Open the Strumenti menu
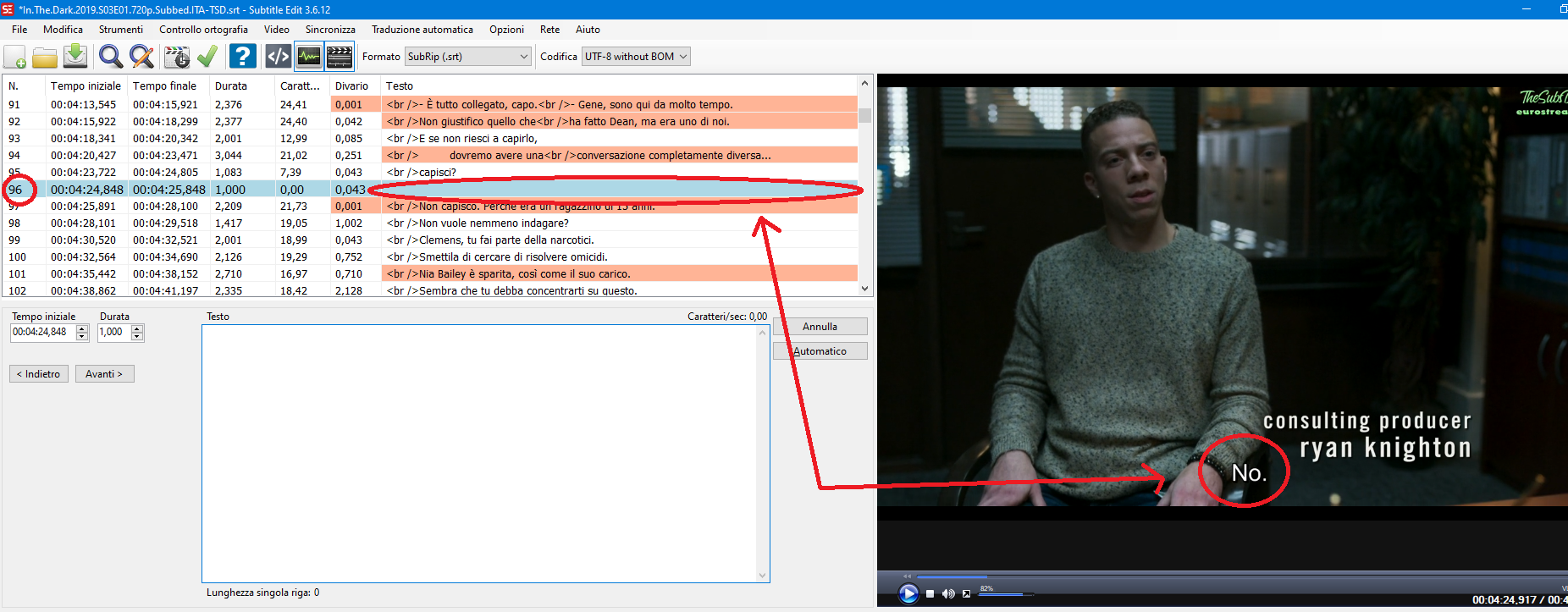This screenshot has width=1568, height=612. point(121,30)
